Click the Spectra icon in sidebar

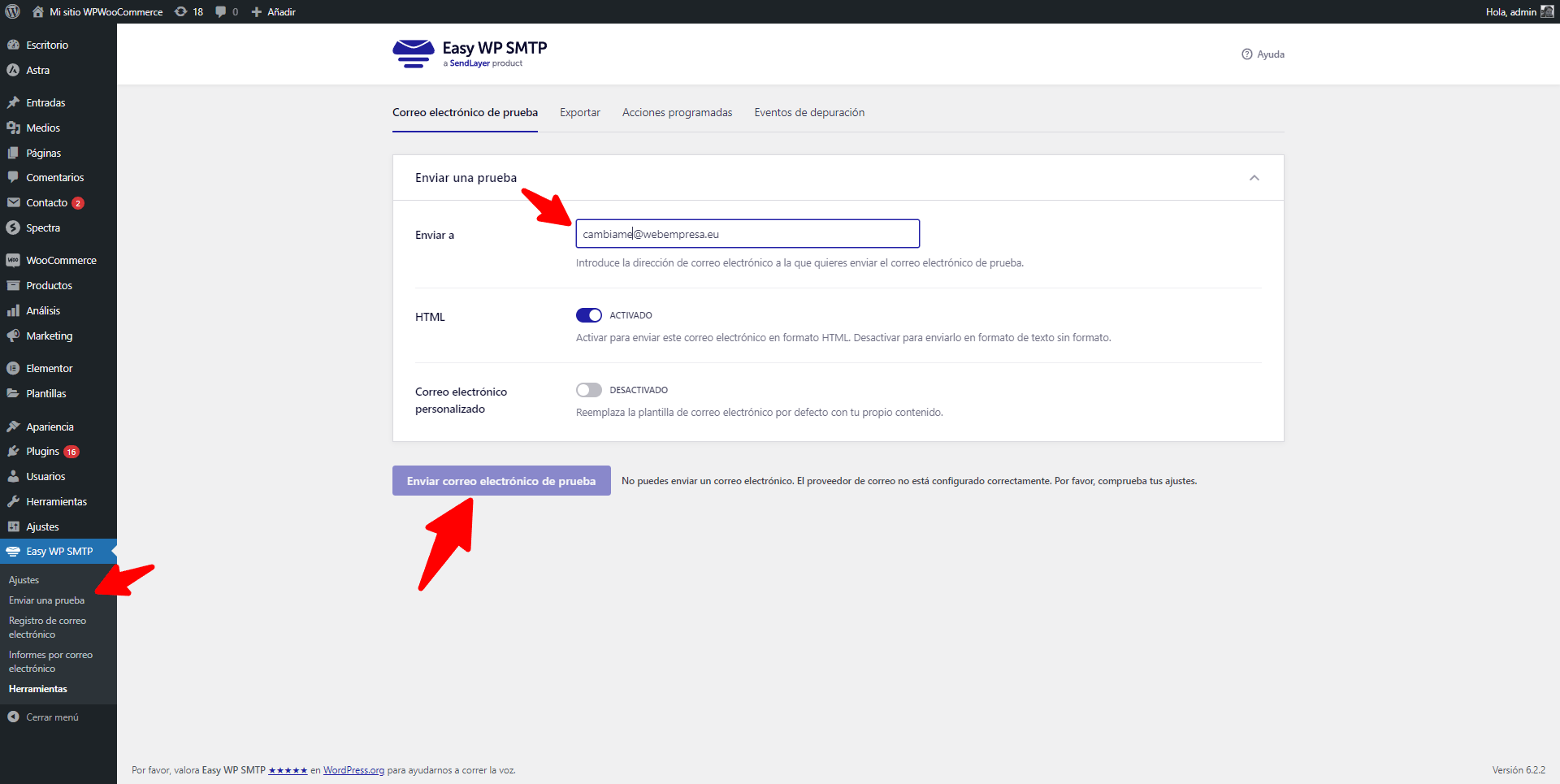click(x=13, y=227)
